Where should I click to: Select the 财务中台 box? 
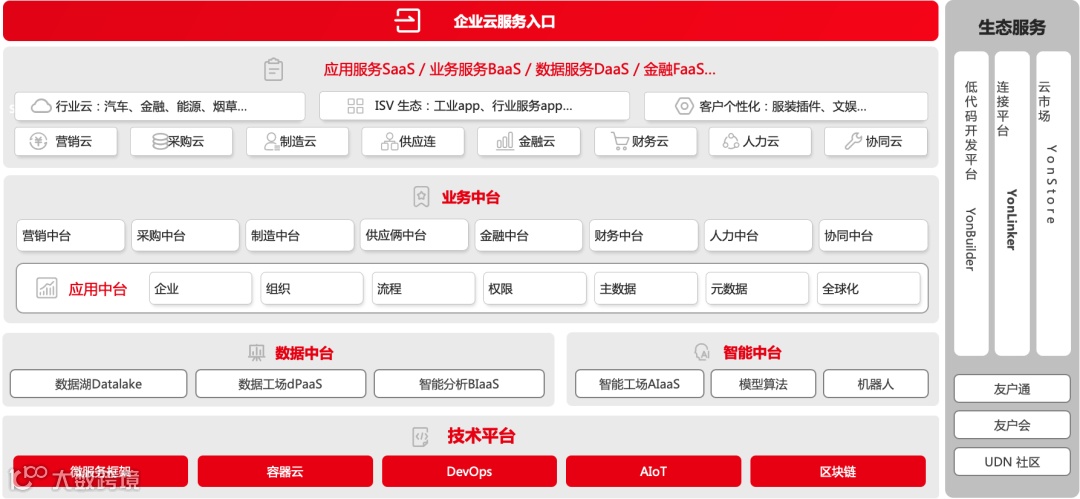[x=643, y=236]
